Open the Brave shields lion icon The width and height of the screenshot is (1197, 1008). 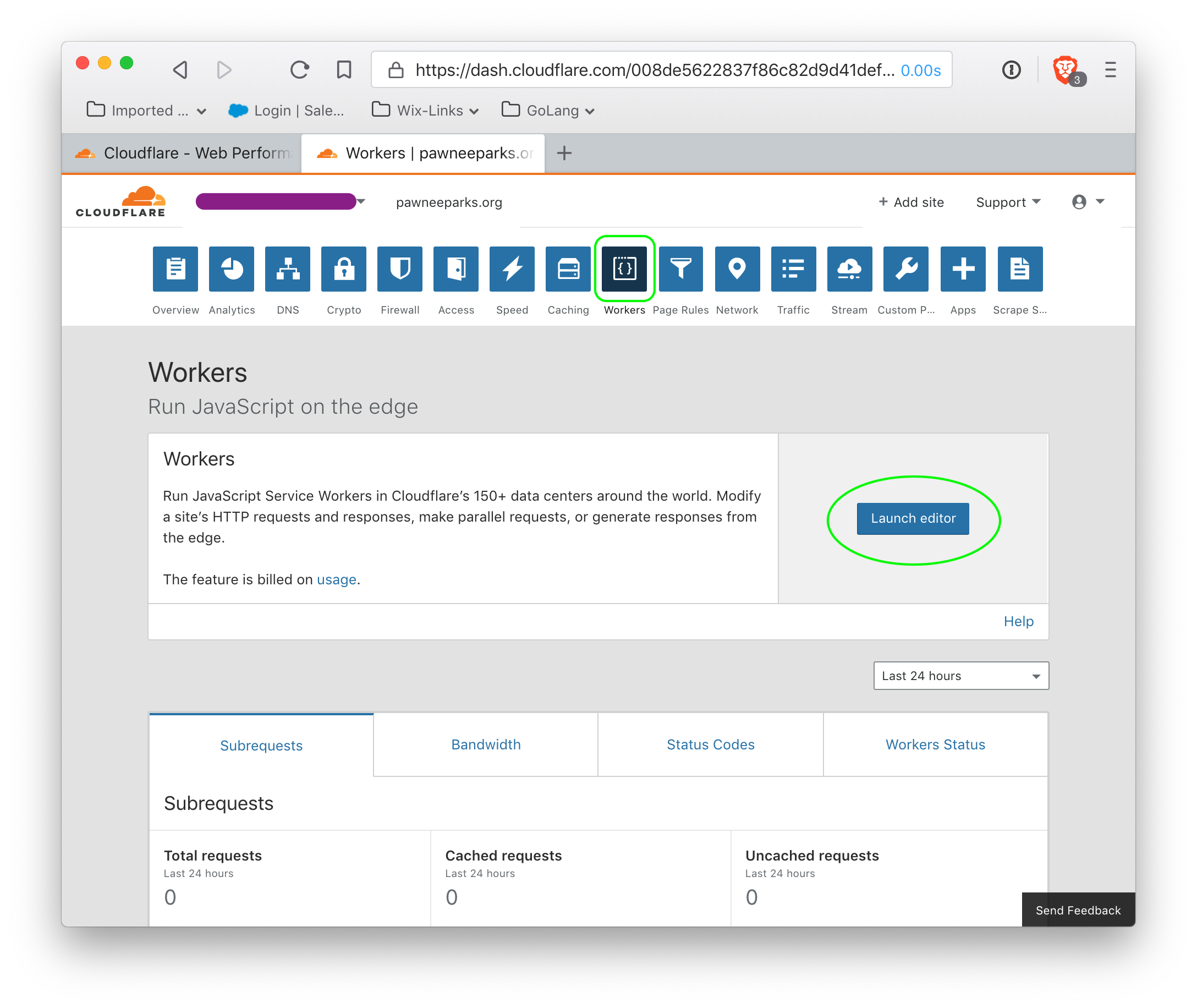click(x=1066, y=70)
